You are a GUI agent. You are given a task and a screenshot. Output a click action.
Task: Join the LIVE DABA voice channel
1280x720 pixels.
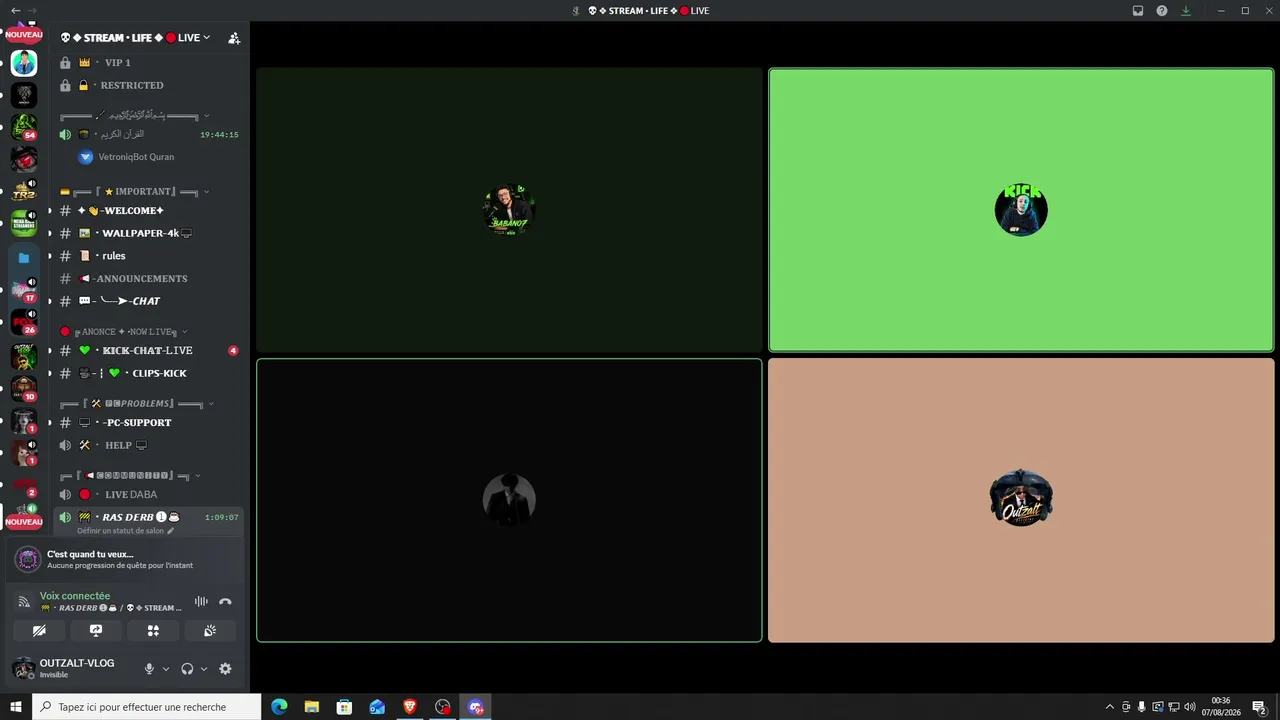pos(148,495)
